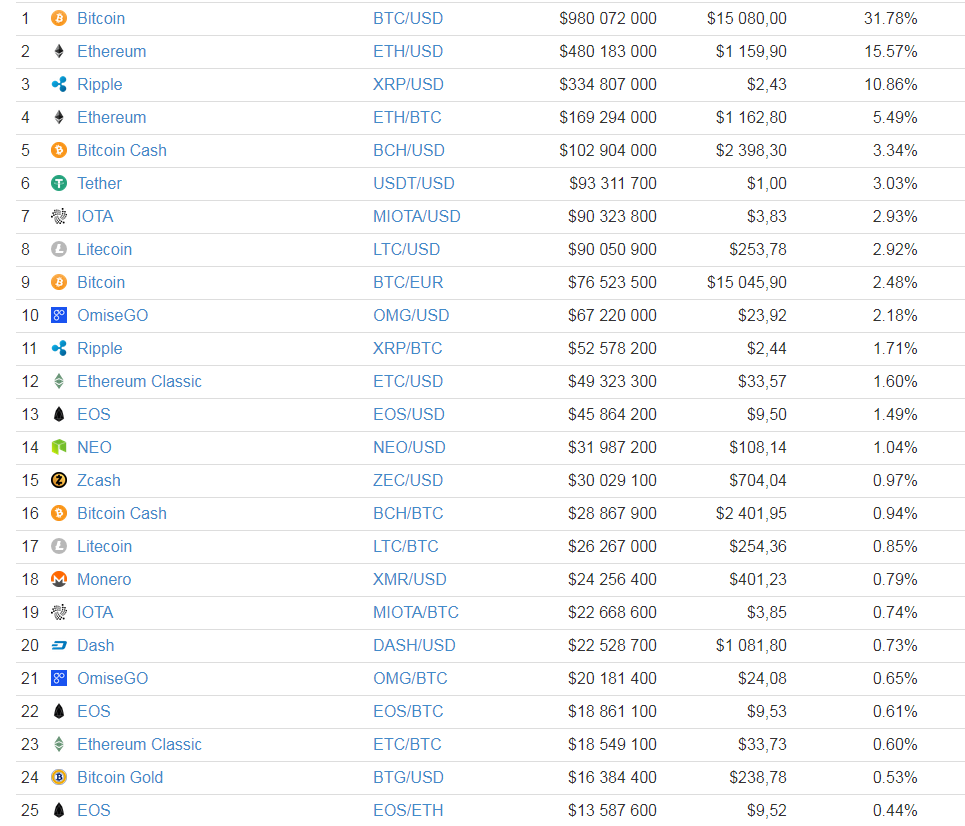
Task: Select the volume value $93 311 700
Action: [612, 183]
